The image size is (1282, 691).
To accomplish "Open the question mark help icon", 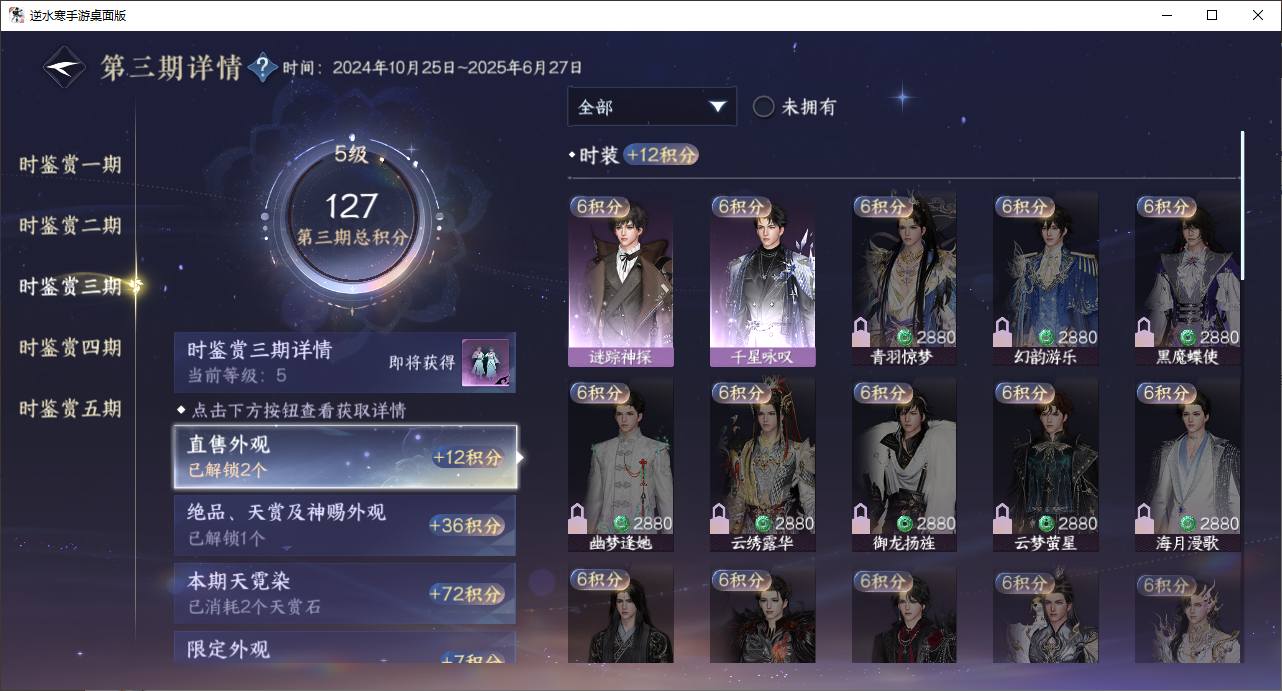I will point(262,67).
